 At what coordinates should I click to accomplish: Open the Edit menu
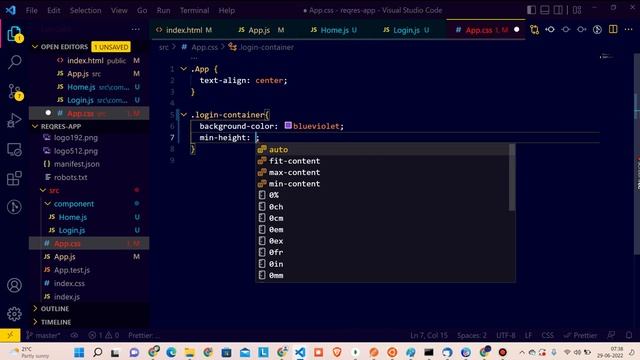point(53,10)
